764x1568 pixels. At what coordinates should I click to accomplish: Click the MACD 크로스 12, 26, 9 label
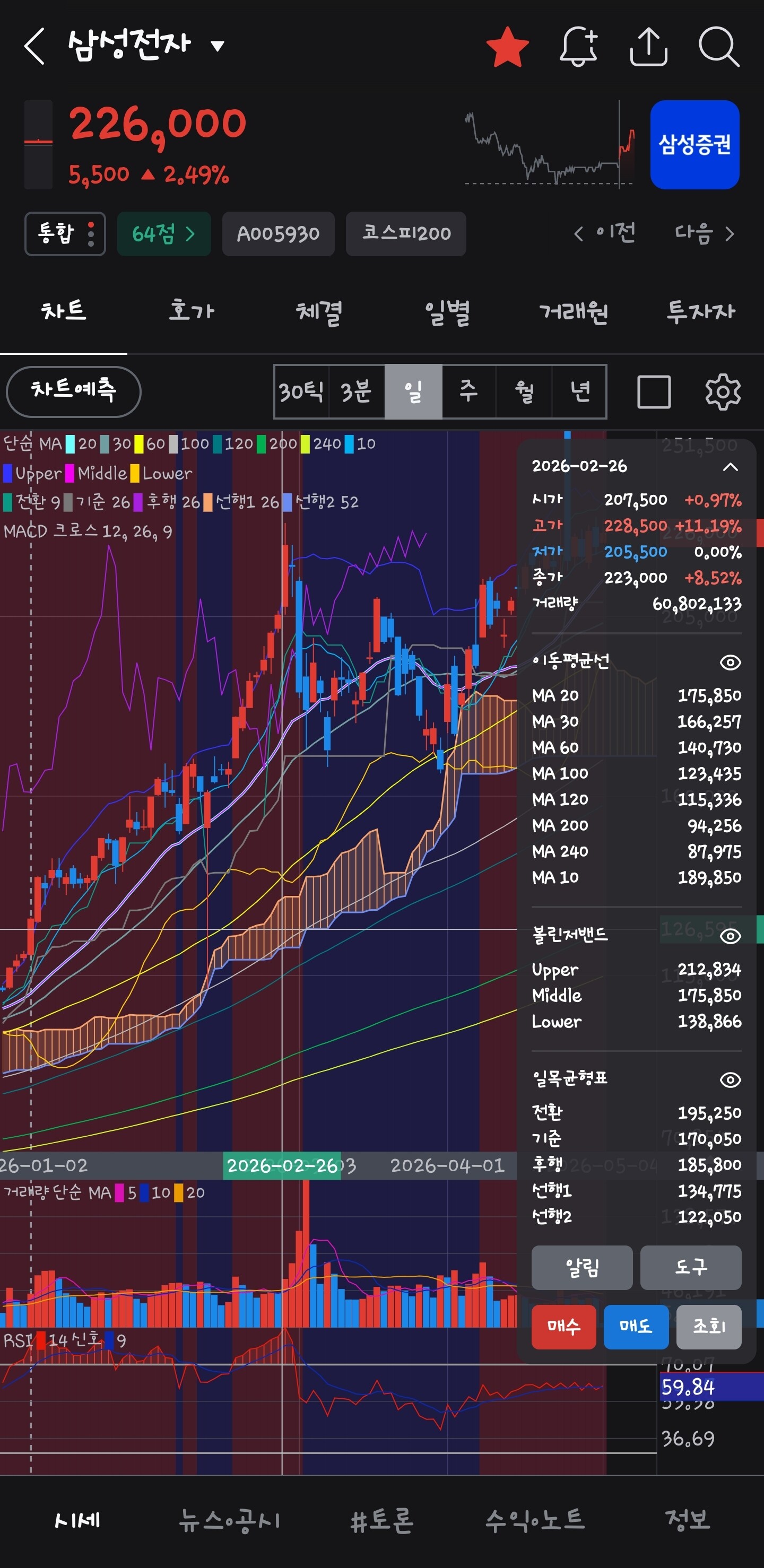[x=88, y=532]
